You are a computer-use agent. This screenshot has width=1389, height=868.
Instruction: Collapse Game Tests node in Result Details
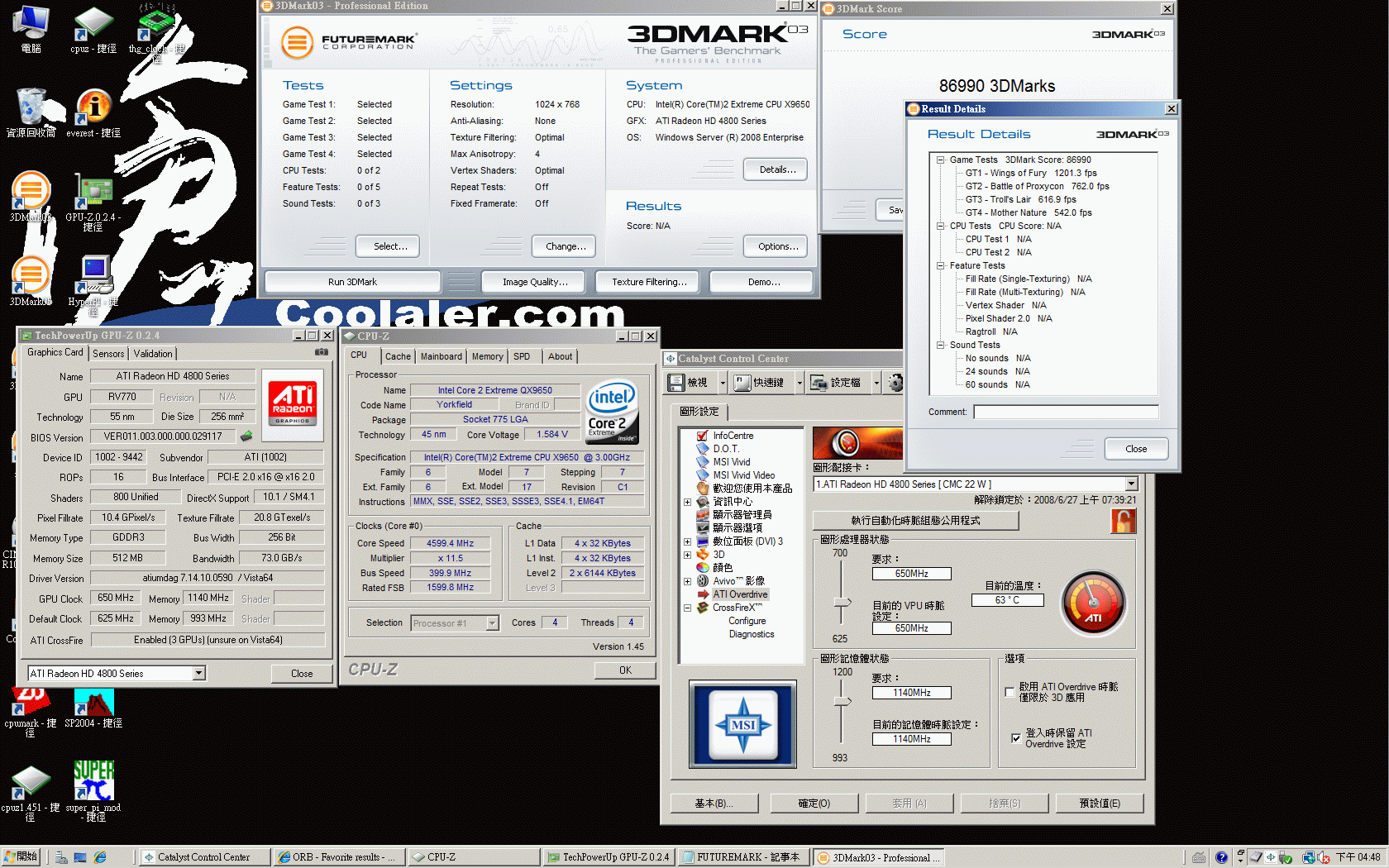tap(940, 160)
